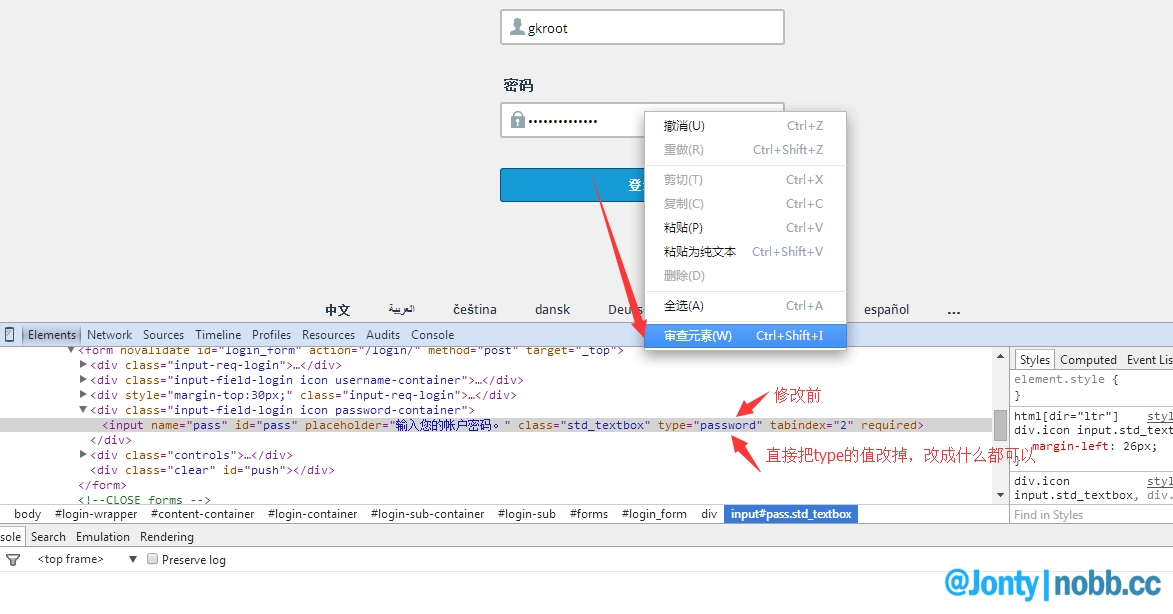This screenshot has height=614, width=1173.
Task: Select 审查元素(W) in the context menu
Action: 698,336
